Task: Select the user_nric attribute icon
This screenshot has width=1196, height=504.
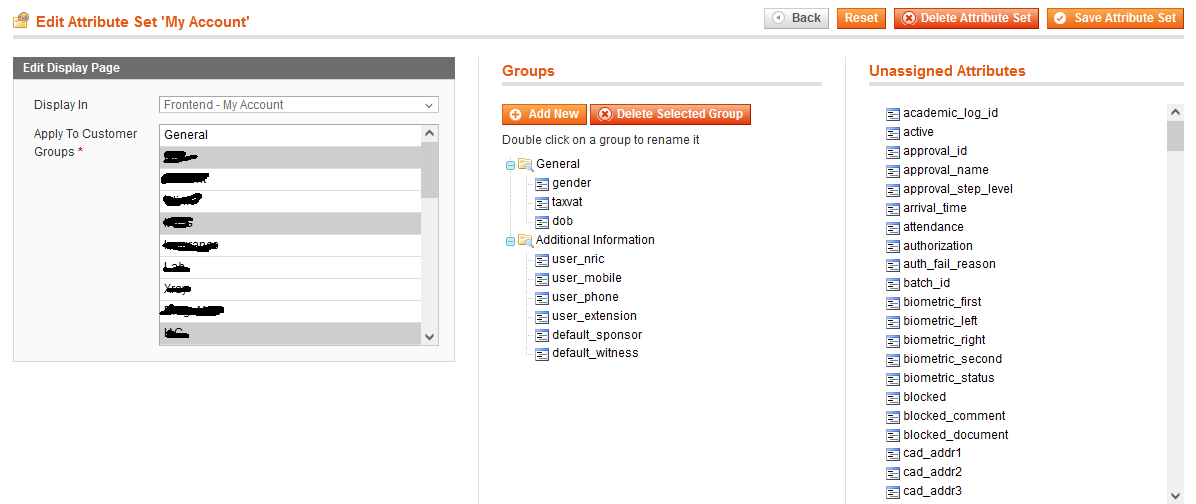Action: 542,260
